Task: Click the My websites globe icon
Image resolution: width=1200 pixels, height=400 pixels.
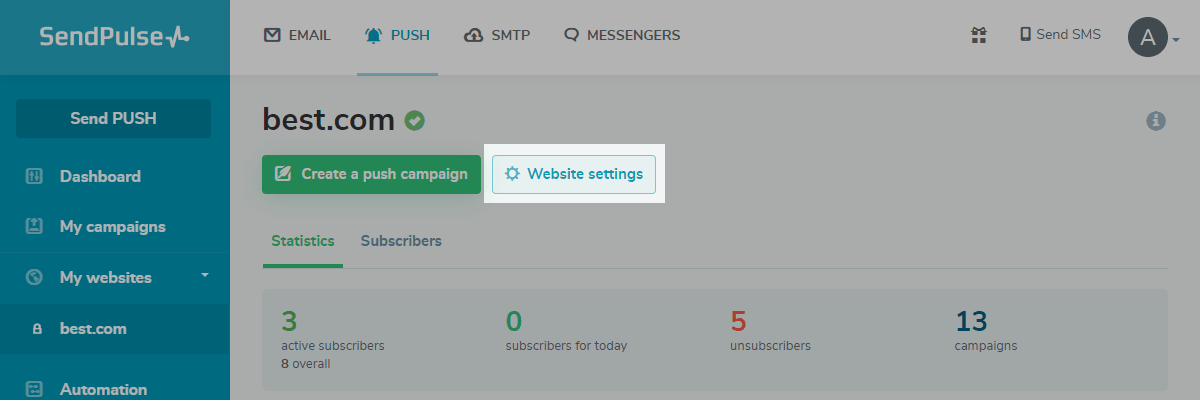Action: [x=34, y=277]
